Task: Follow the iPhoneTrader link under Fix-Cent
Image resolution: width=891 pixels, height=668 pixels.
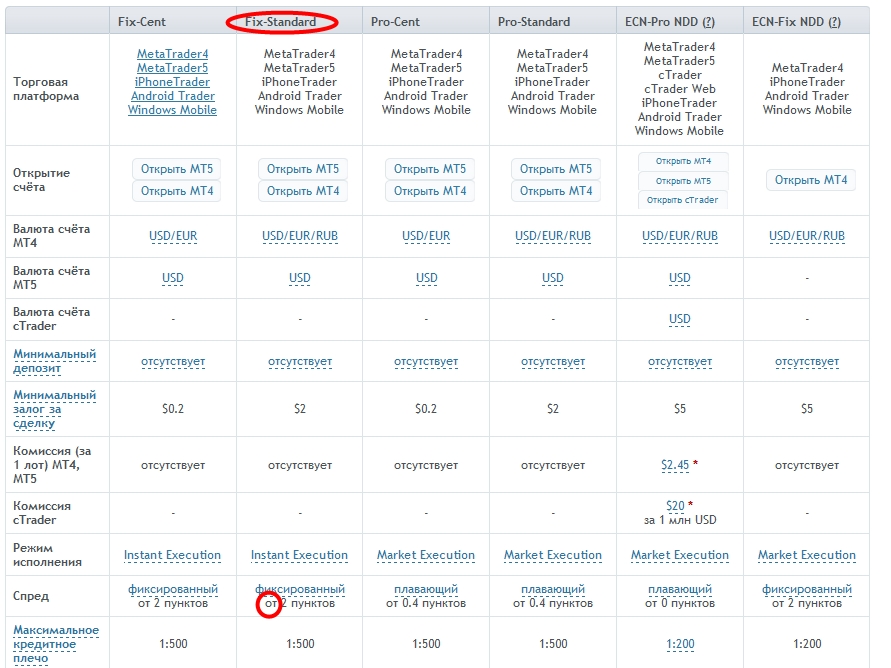Action: (x=172, y=82)
